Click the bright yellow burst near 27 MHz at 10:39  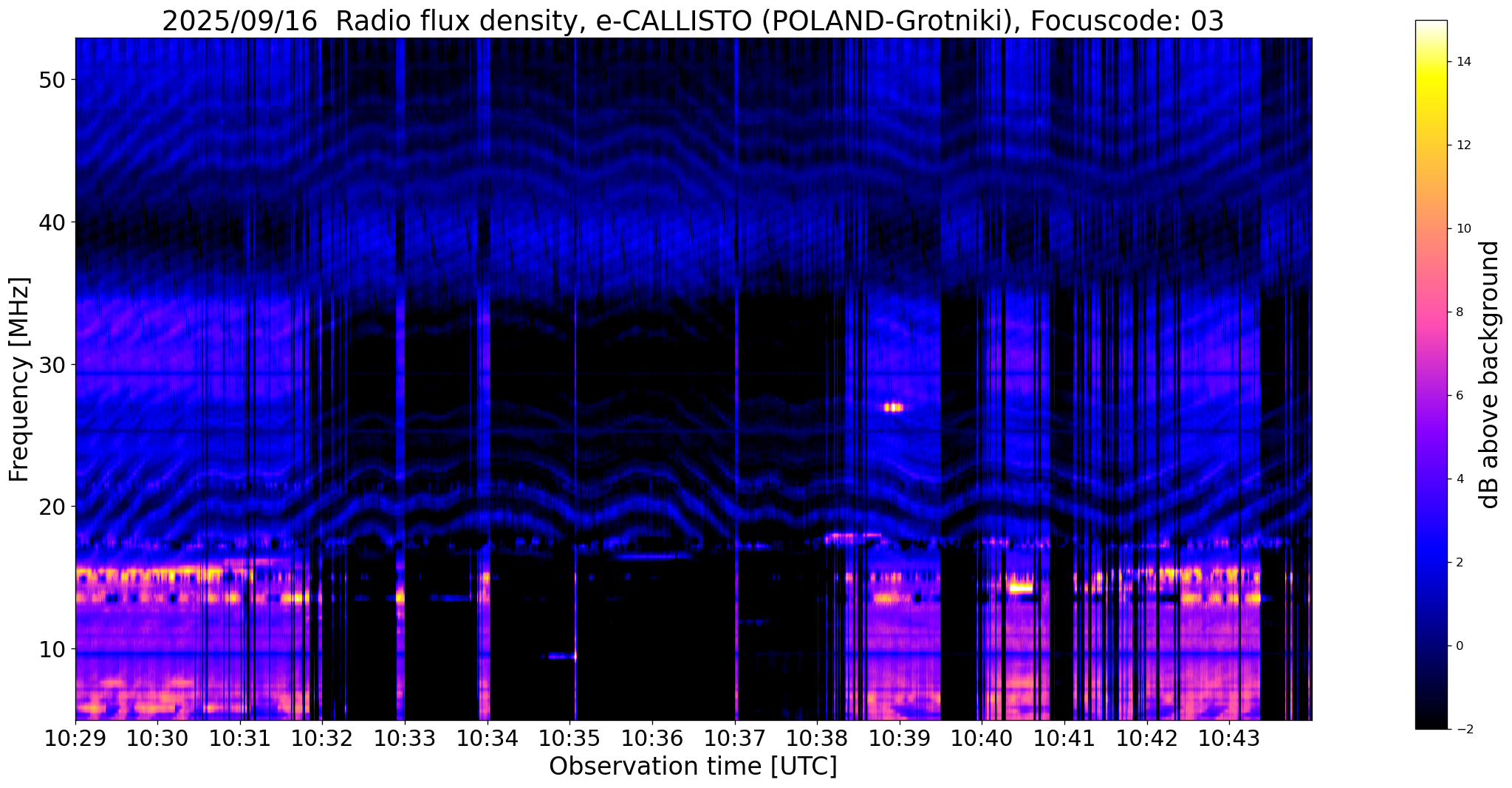(894, 407)
